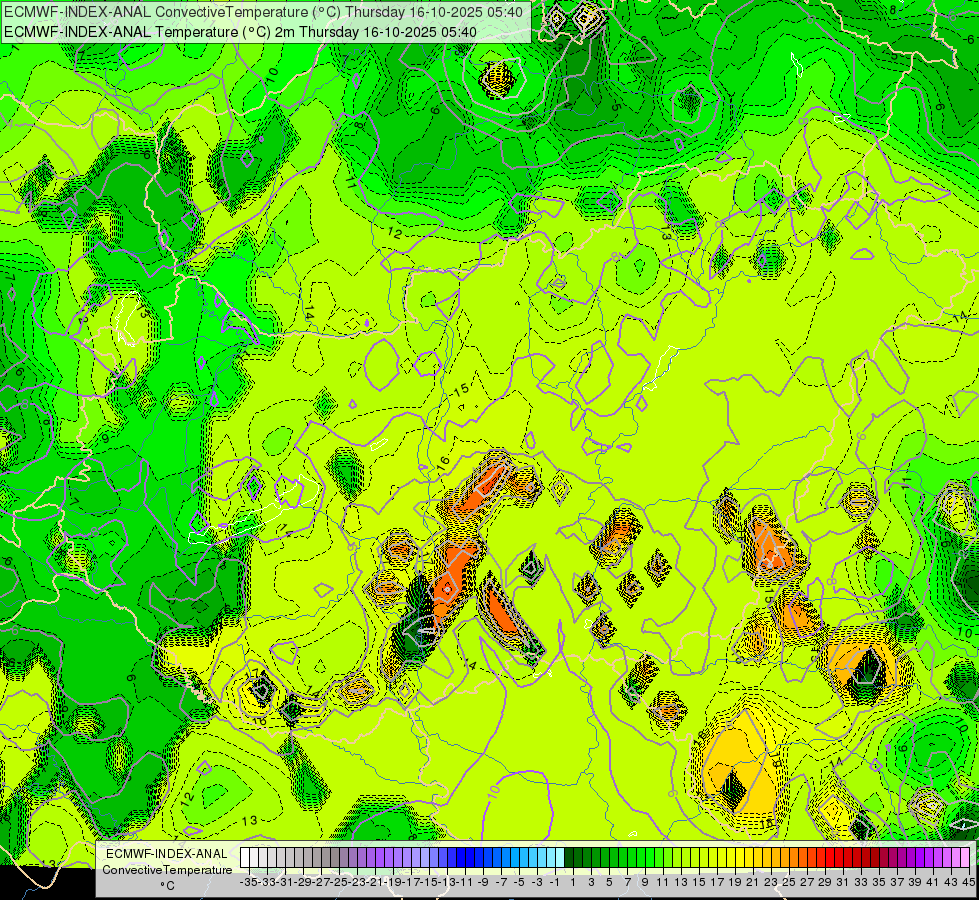Click the 16 contour label on the map
Image resolution: width=979 pixels, height=900 pixels.
coord(442,462)
